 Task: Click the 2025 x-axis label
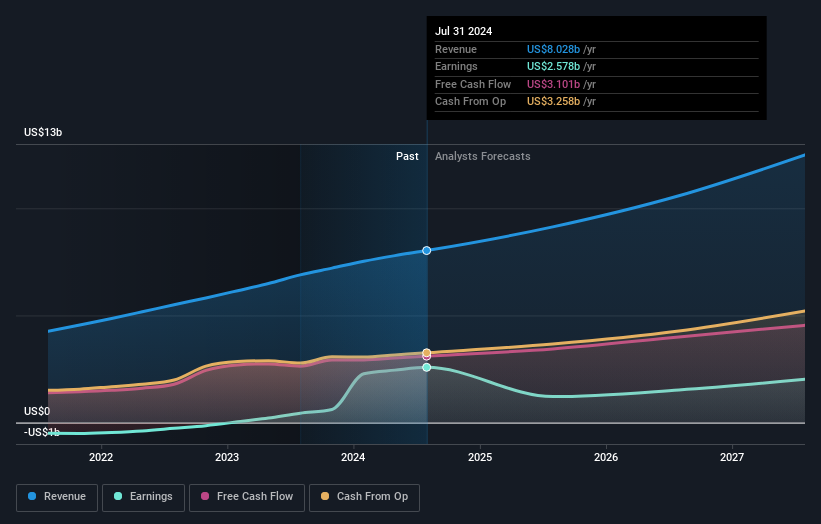coord(480,458)
